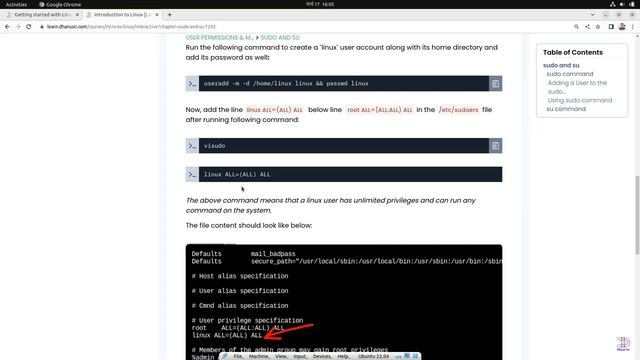Click the sudoers file screenshot image
The width and height of the screenshot is (640, 360).
[x=344, y=302]
